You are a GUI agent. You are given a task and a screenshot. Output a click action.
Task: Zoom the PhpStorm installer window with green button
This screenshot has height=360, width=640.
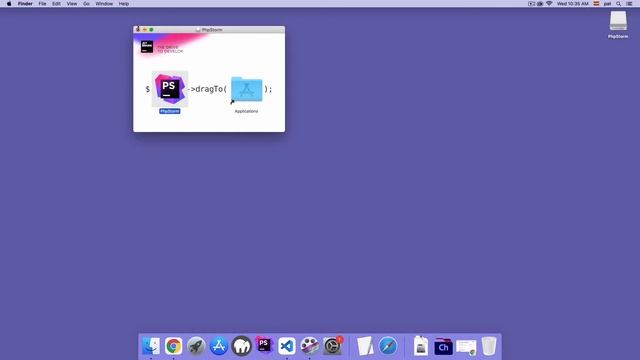[151, 29]
